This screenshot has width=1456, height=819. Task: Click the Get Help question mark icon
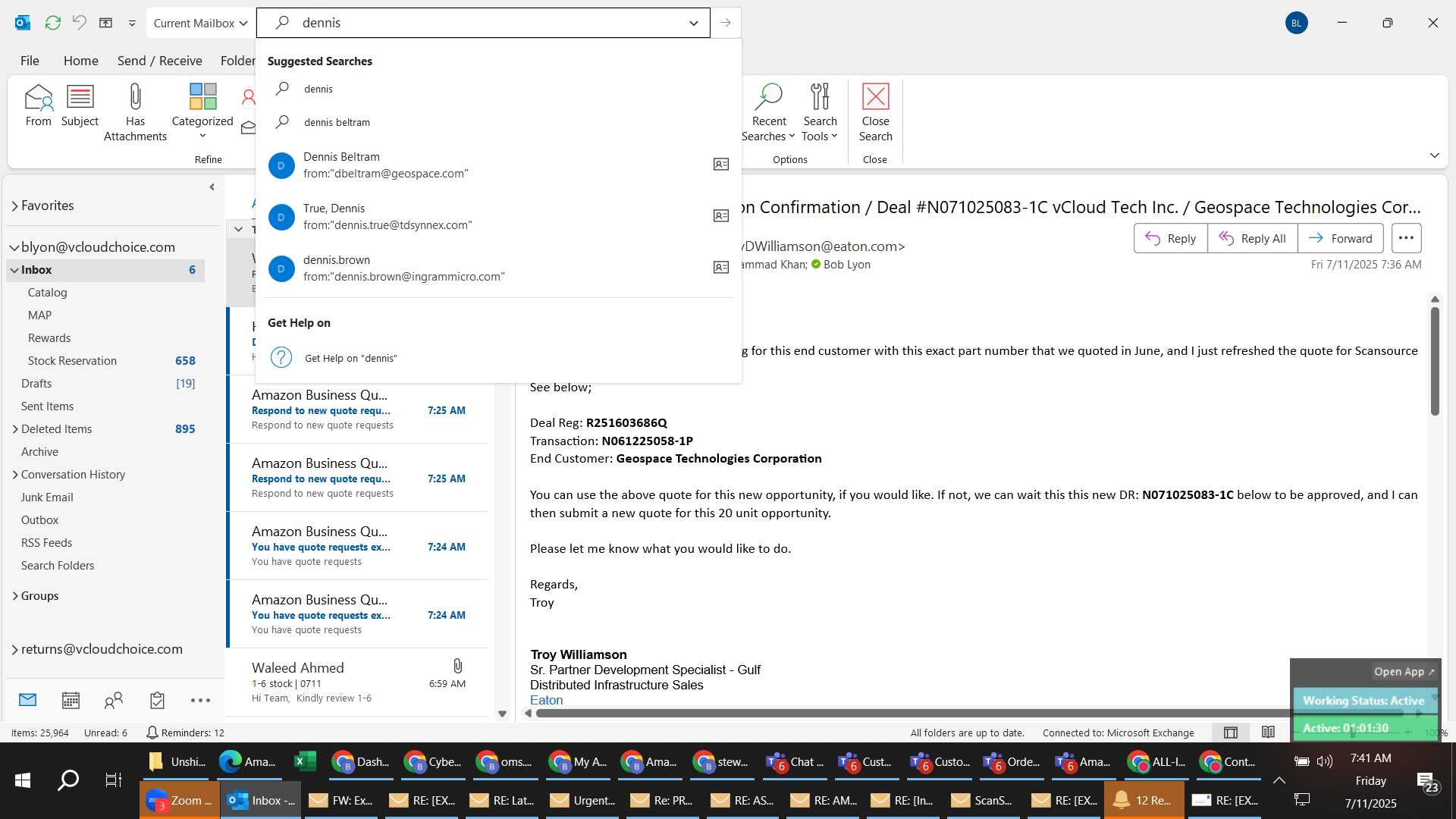pyautogui.click(x=281, y=358)
